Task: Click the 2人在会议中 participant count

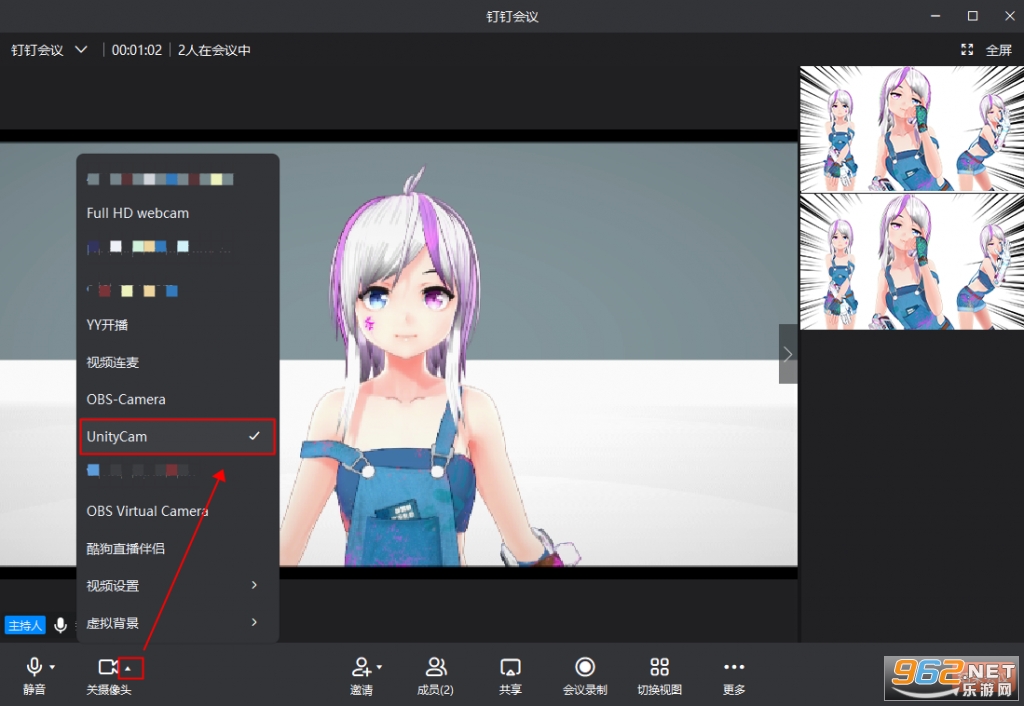Action: pos(214,50)
